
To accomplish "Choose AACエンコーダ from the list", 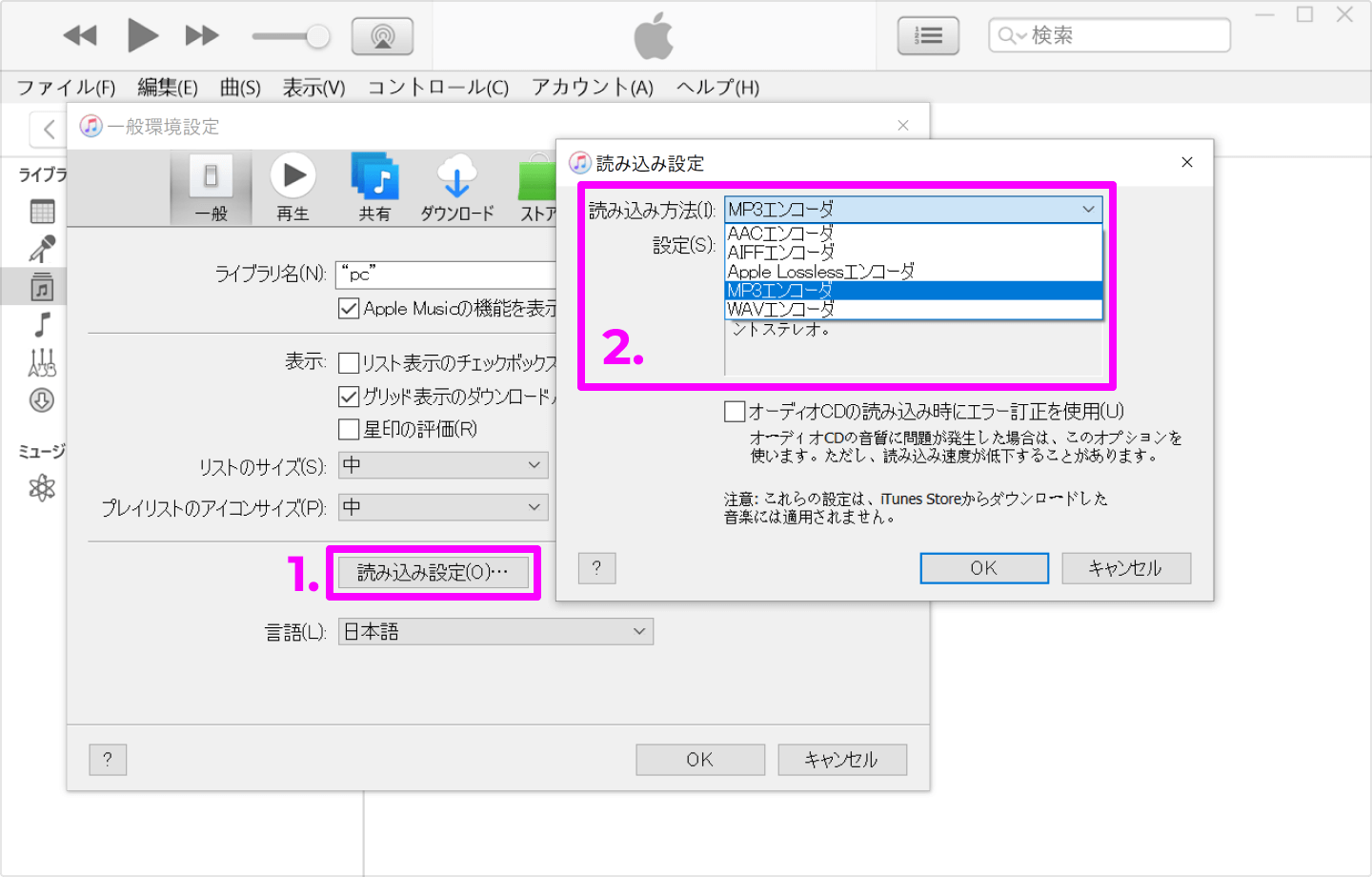I will click(914, 234).
